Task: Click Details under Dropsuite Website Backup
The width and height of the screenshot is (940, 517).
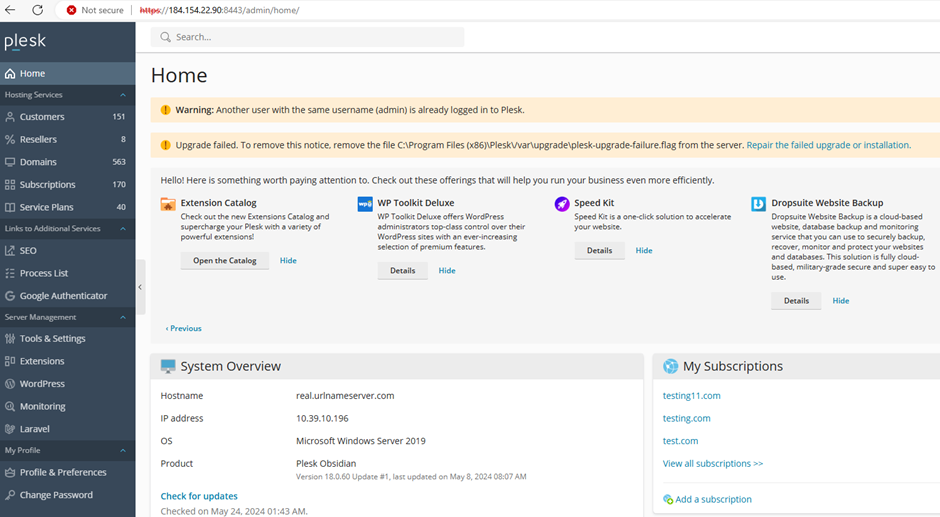Action: pyautogui.click(x=796, y=300)
